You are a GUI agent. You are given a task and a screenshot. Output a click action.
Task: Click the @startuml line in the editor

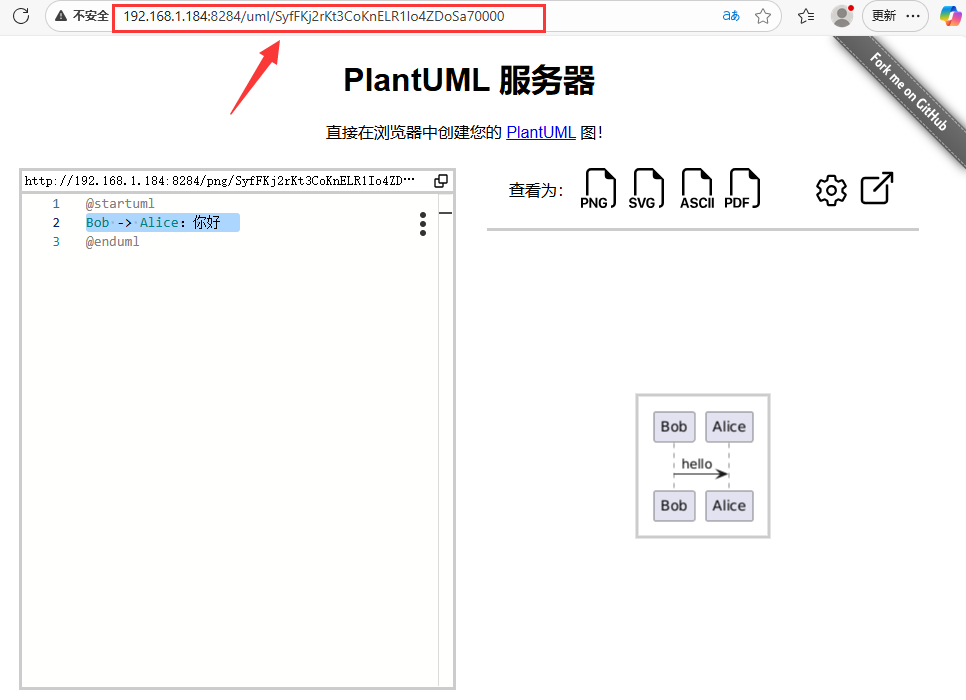[120, 203]
